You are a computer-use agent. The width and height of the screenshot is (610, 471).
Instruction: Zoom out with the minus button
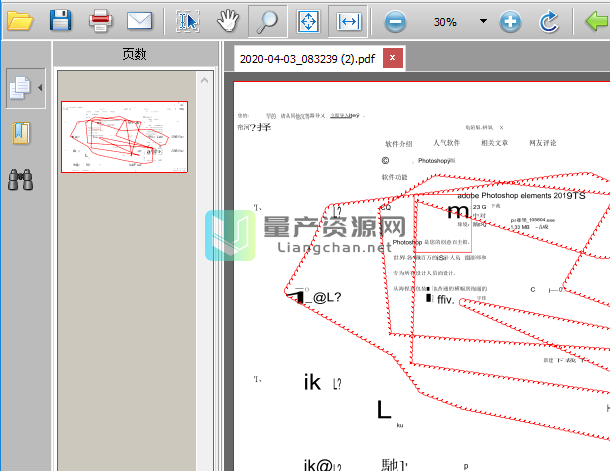click(395, 22)
